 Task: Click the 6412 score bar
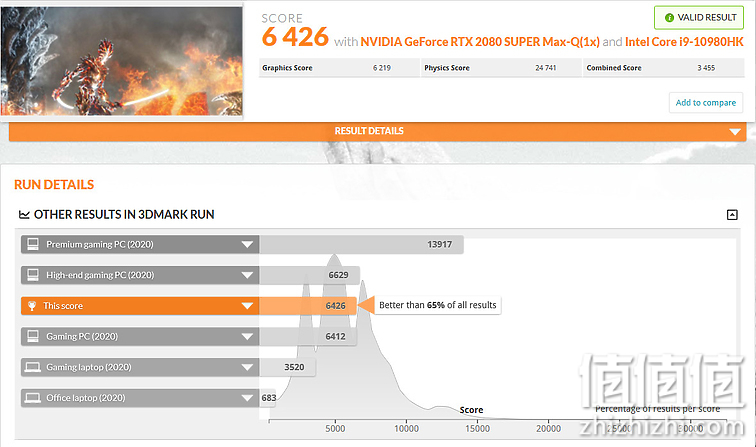tap(308, 337)
